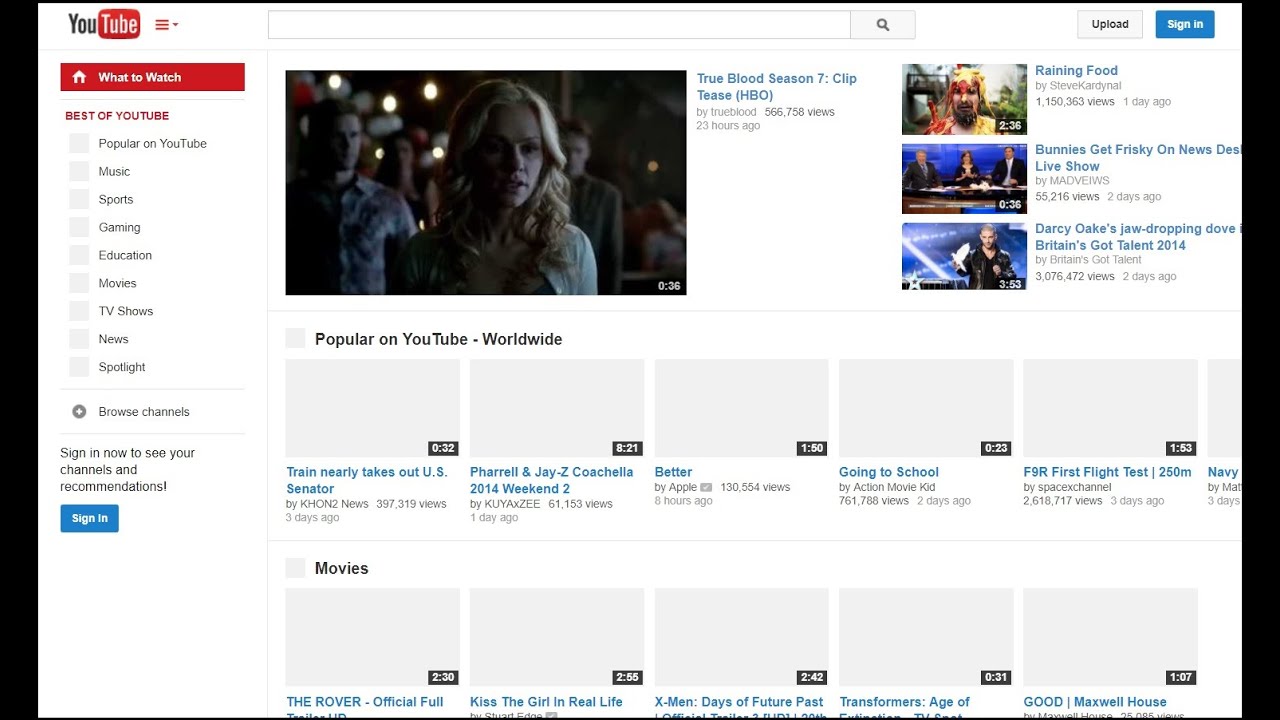
Task: Open the MADVEIWS channel link
Action: click(1079, 181)
